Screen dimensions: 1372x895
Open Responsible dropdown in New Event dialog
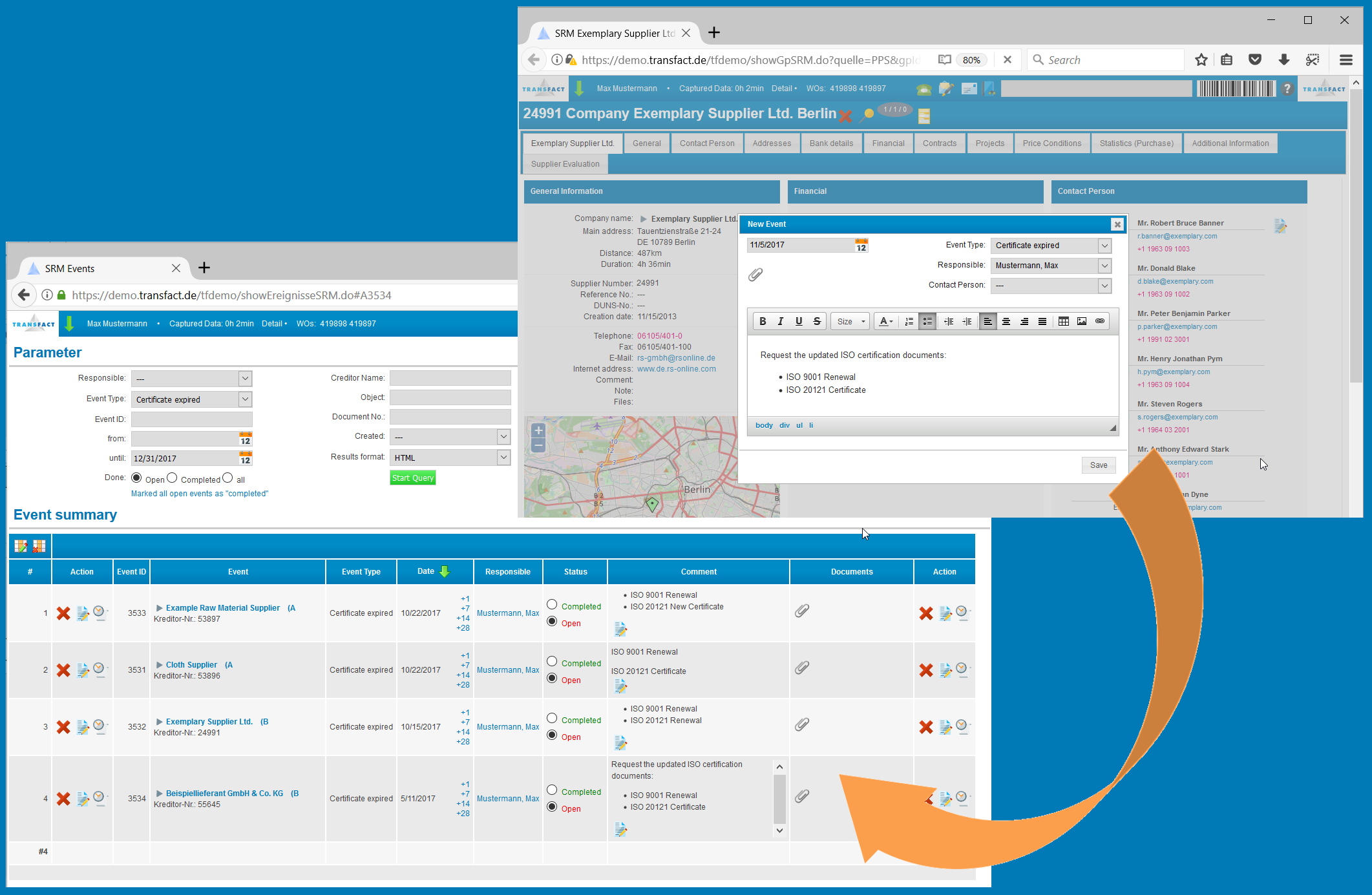click(1051, 266)
